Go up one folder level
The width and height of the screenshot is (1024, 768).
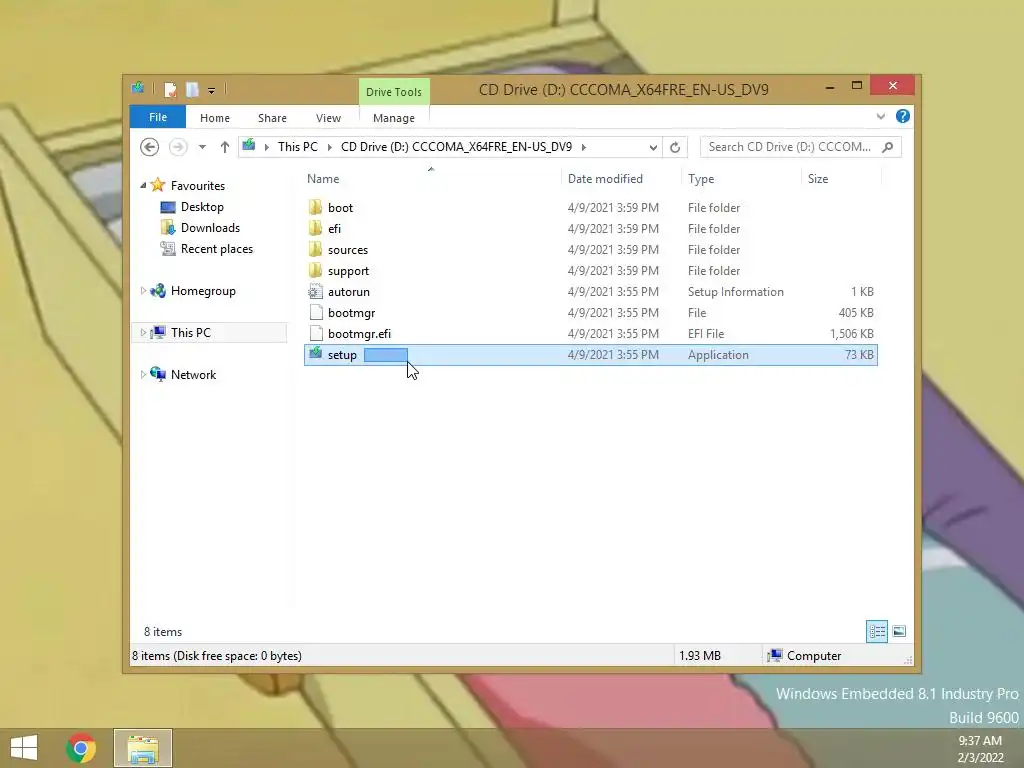(225, 147)
